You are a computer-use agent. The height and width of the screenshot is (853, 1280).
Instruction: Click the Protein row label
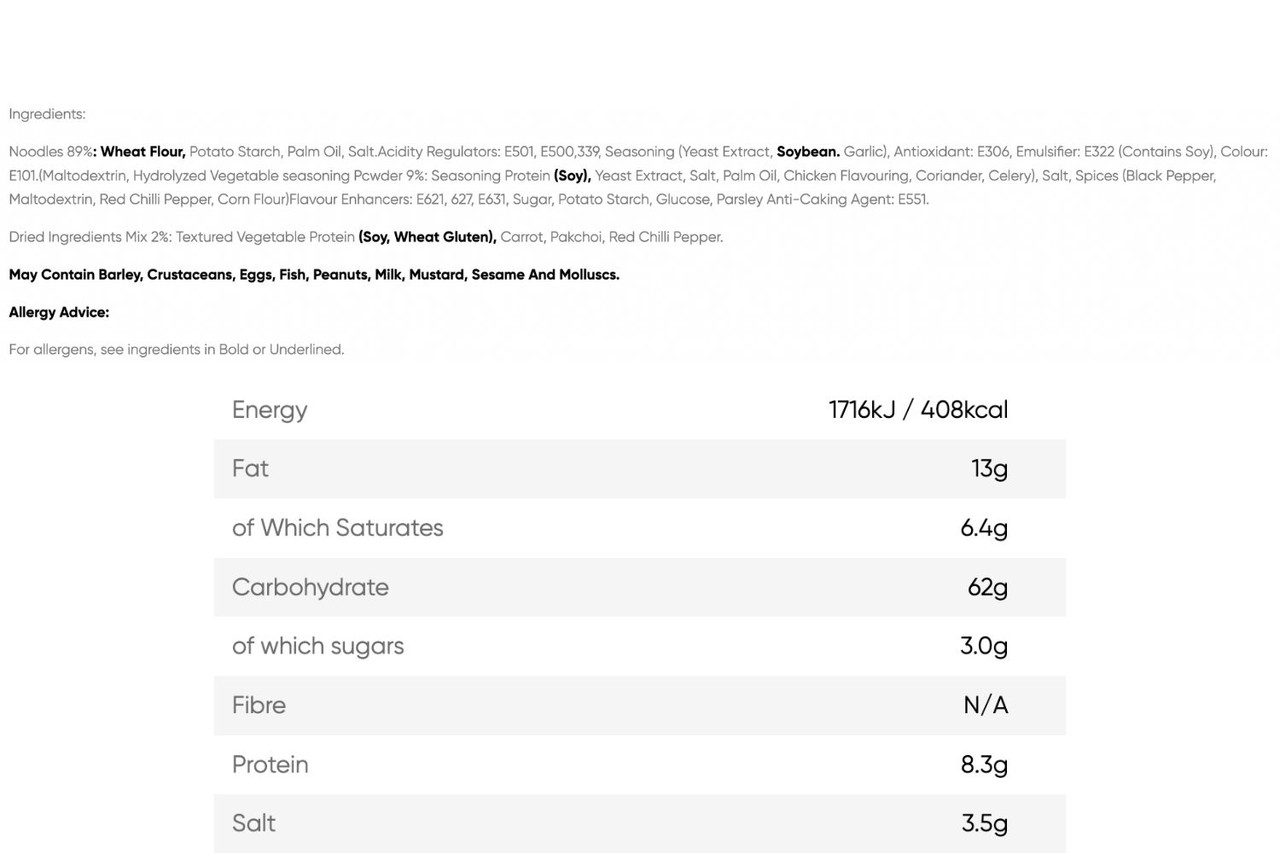(270, 764)
